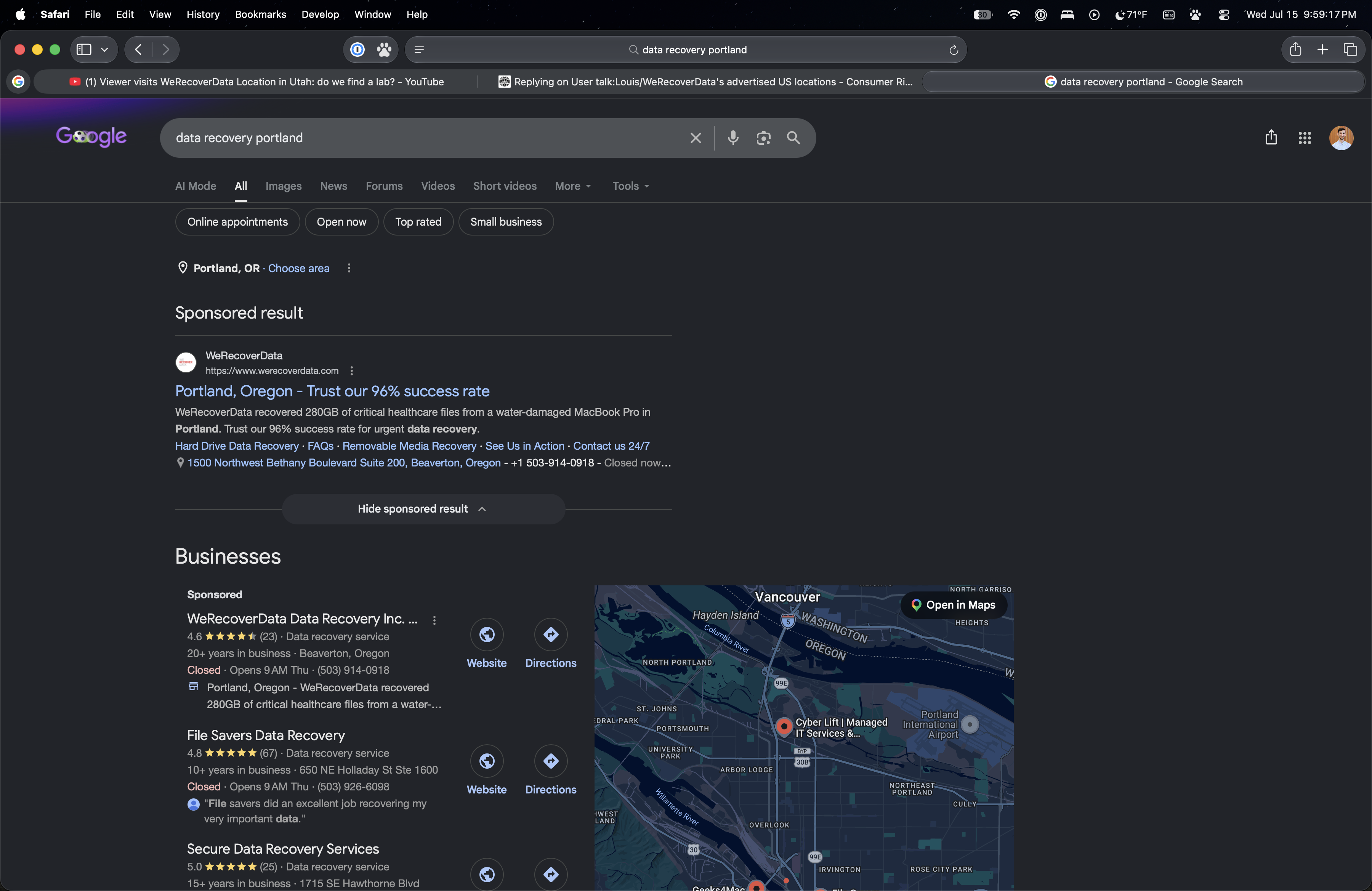The width and height of the screenshot is (1372, 891).
Task: Click the Google page share icon
Action: (1271, 137)
